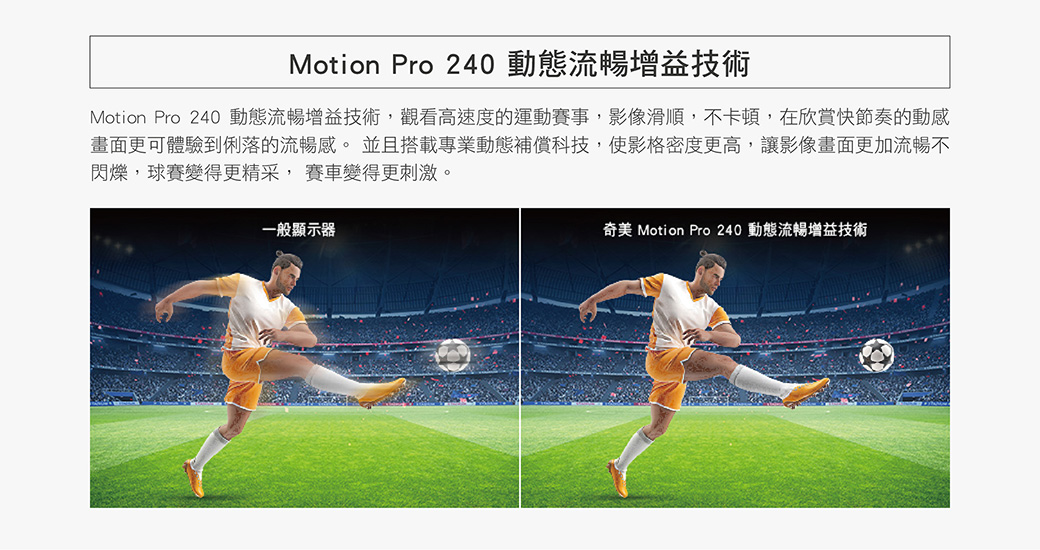Select the left comparison image of blurred player
The width and height of the screenshot is (1040, 550).
[x=304, y=358]
